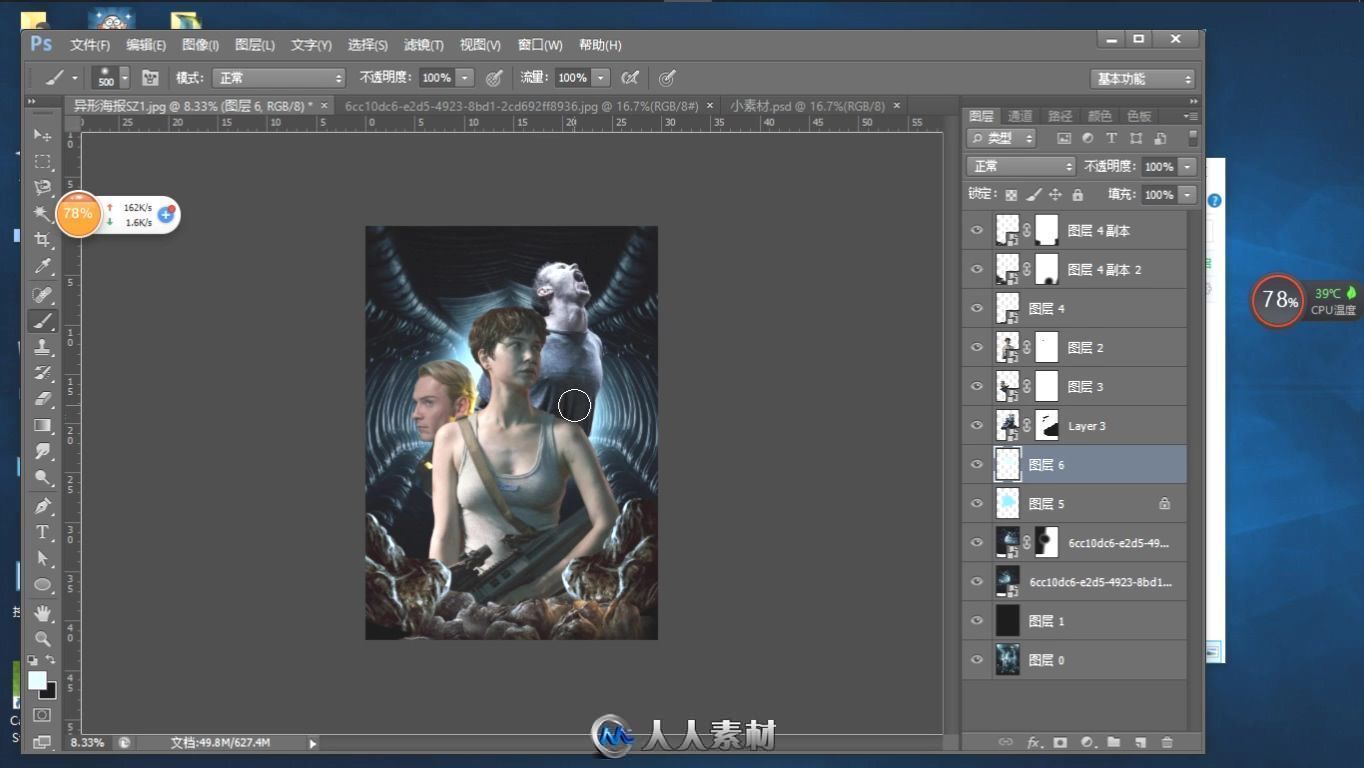Select the Eraser tool
1364x768 pixels.
click(x=42, y=399)
